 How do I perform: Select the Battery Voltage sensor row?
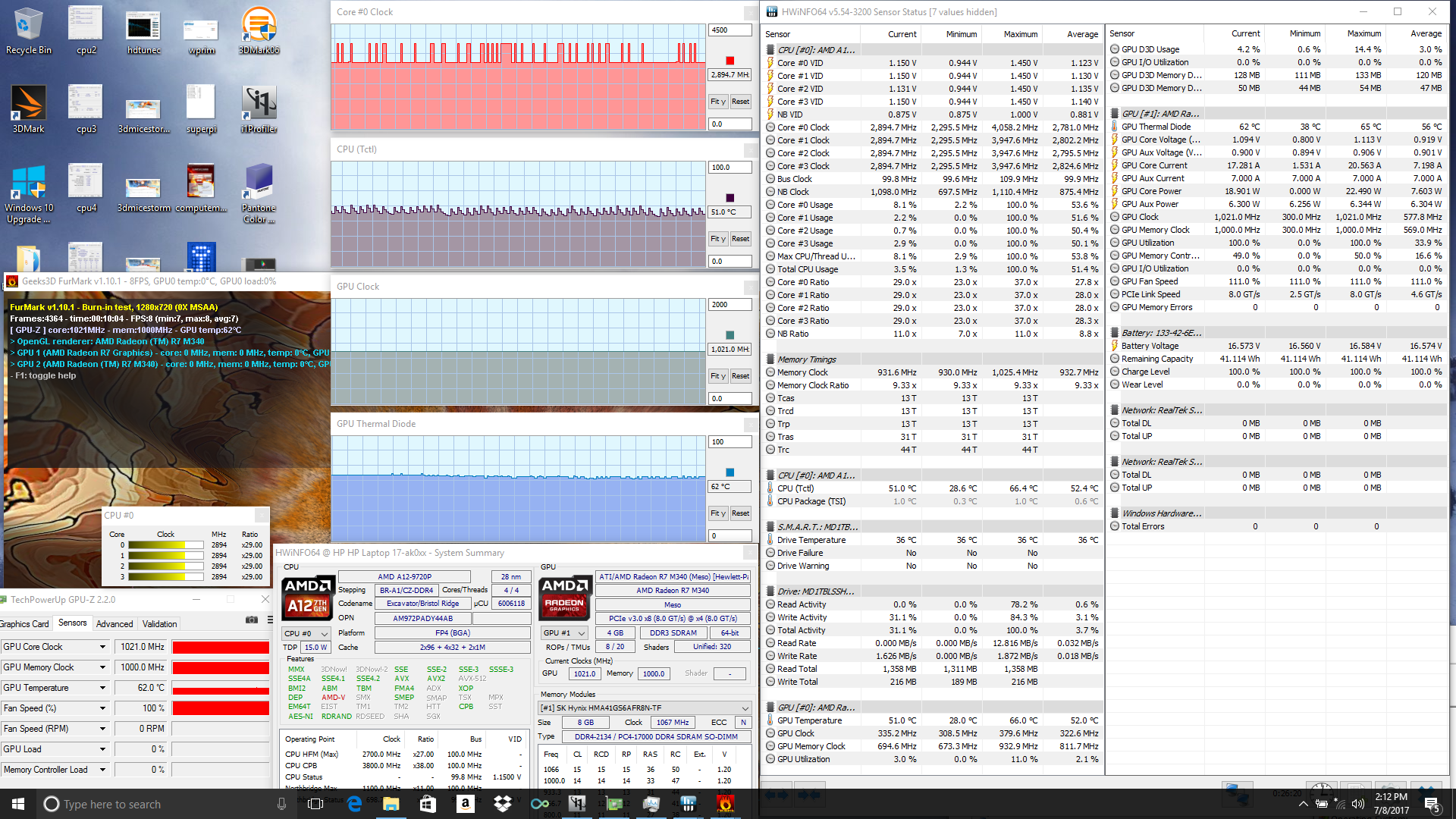(1277, 346)
